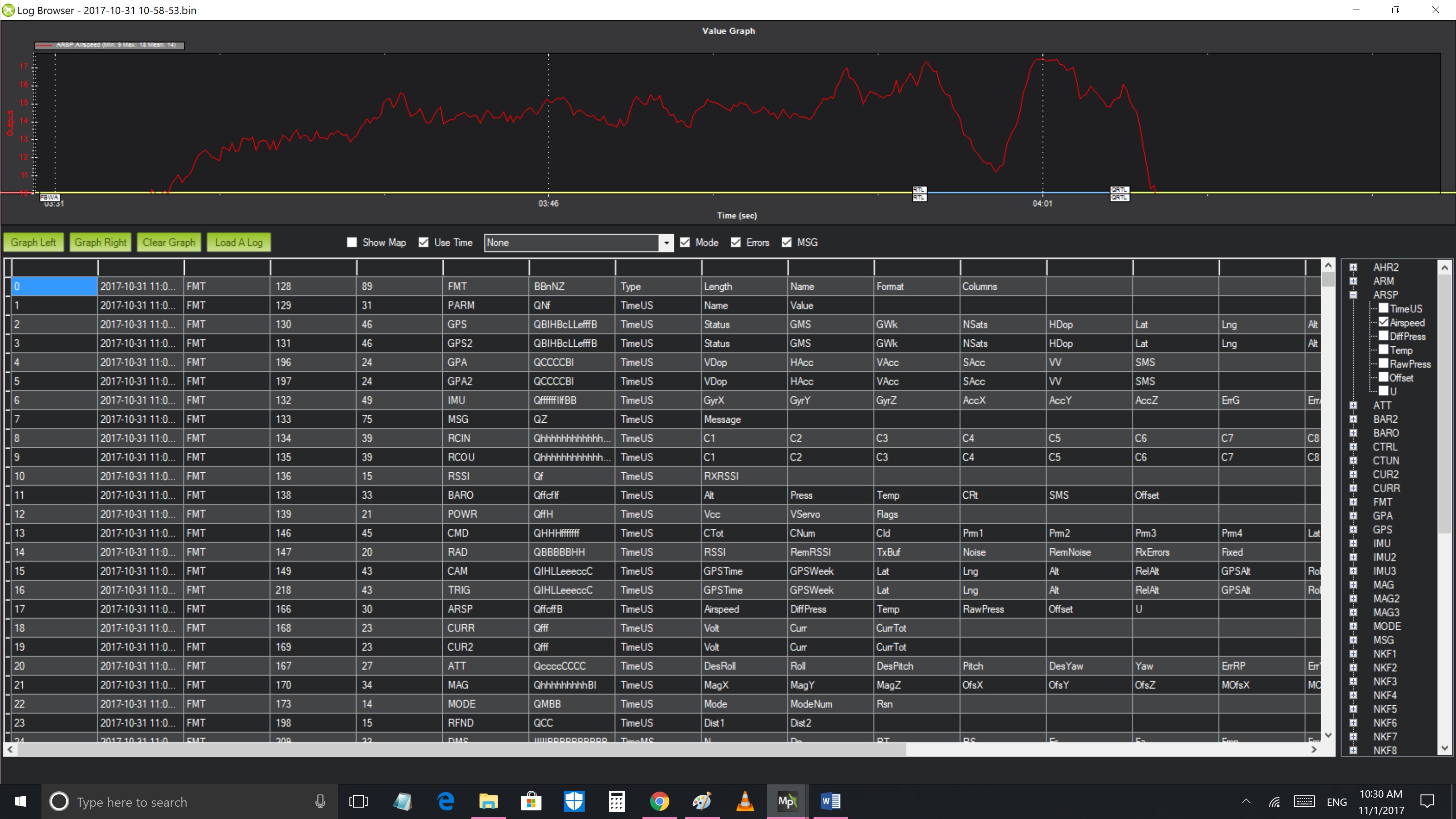Check ARSP TimeUS checkbox in tree
Image resolution: width=1456 pixels, height=819 pixels.
coord(1384,308)
